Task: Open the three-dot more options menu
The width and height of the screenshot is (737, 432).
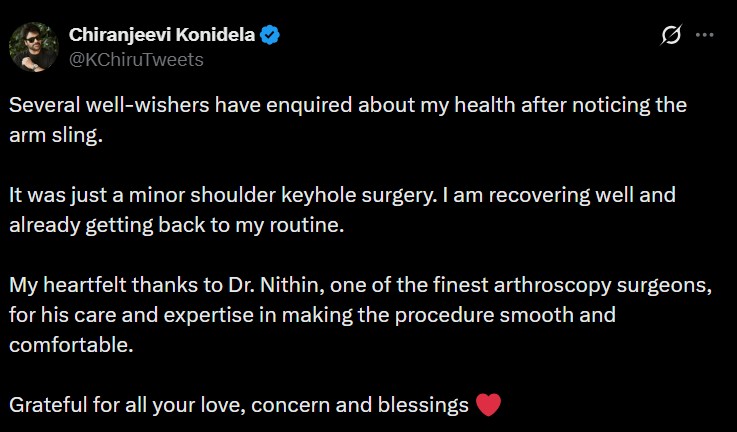Action: pos(704,35)
